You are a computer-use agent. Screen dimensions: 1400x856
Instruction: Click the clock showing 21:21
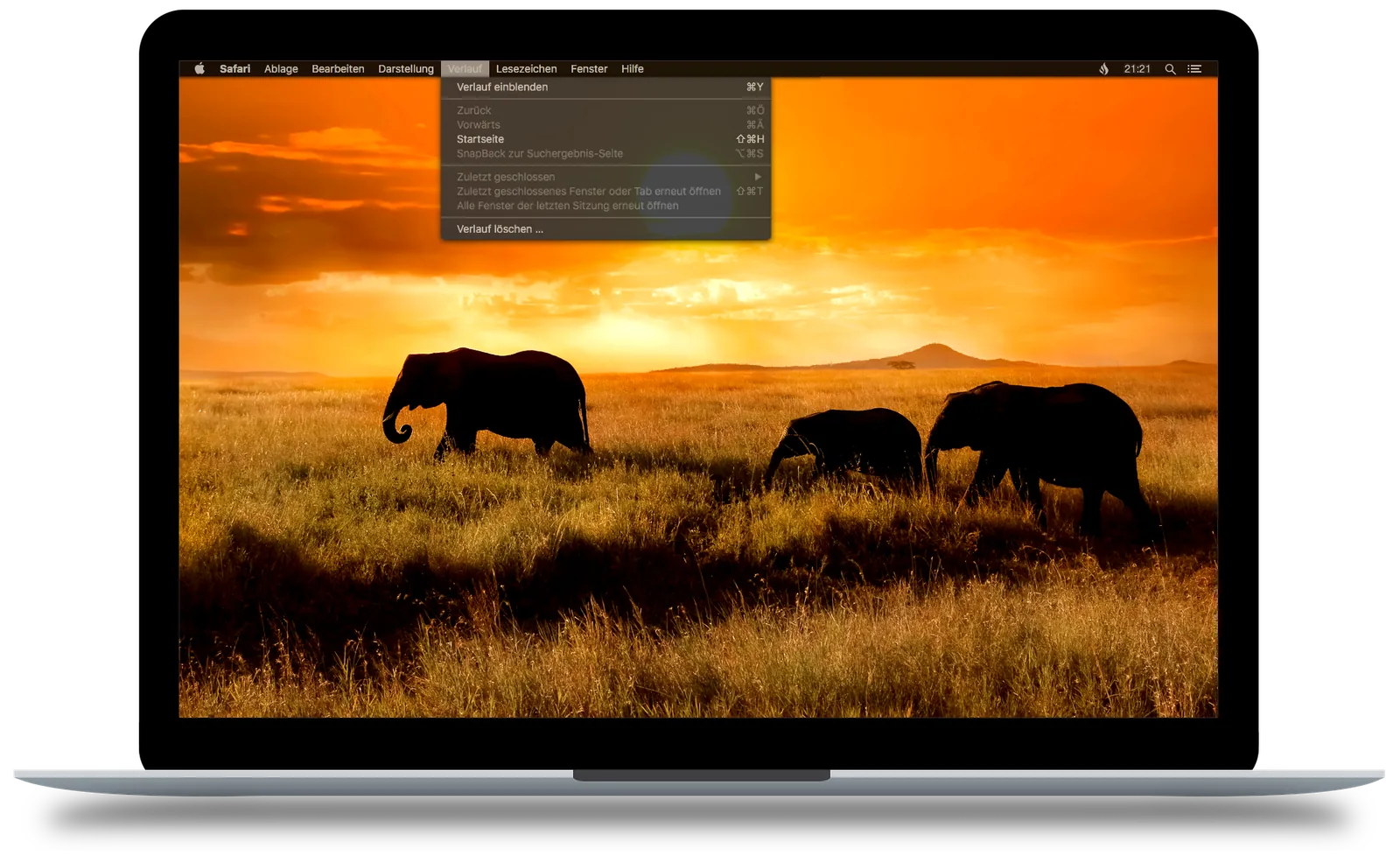click(x=1137, y=68)
